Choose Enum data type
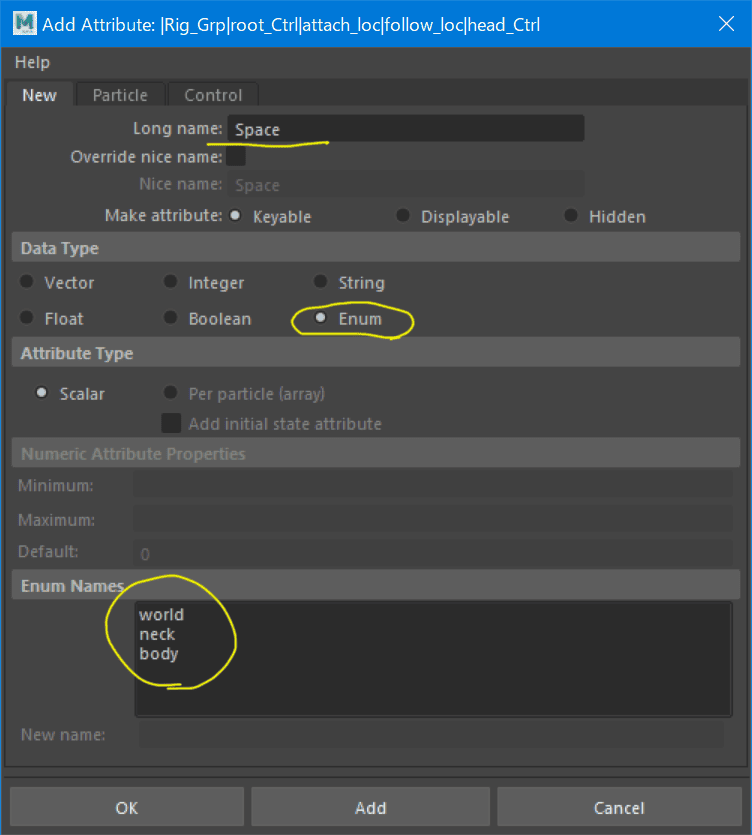Image resolution: width=752 pixels, height=835 pixels. coord(321,318)
